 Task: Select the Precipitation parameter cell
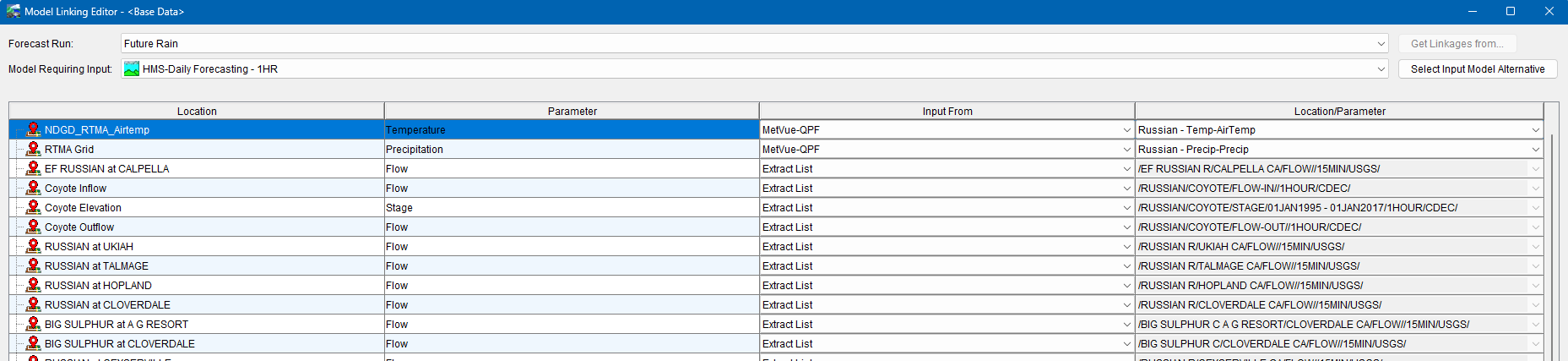572,150
